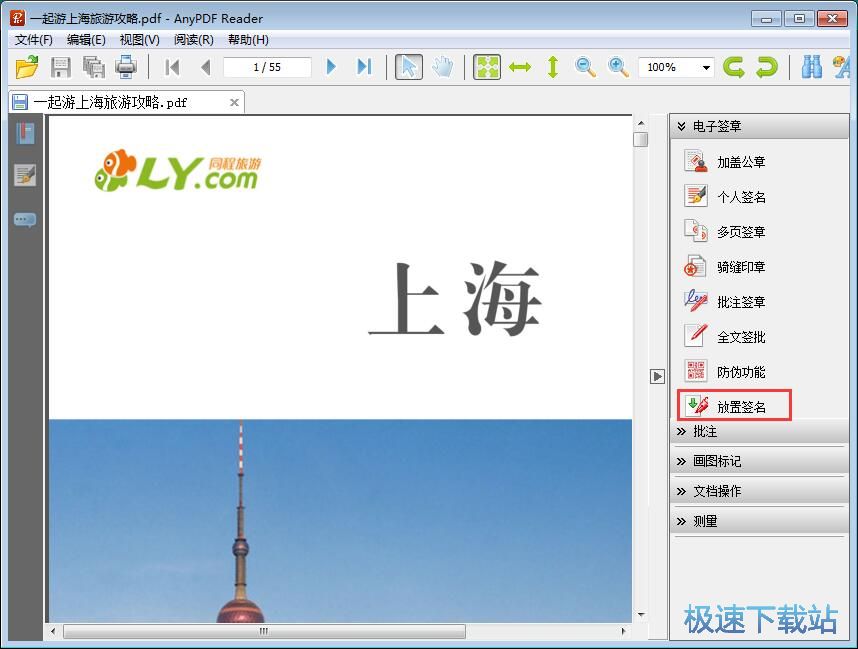The width and height of the screenshot is (858, 649).
Task: Toggle fit-page view mode
Action: (x=486, y=67)
